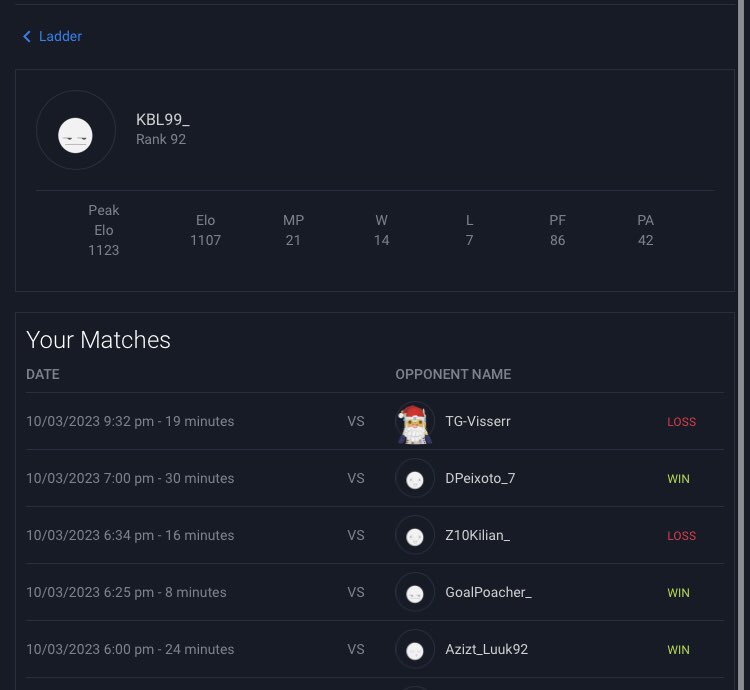Select the 6:00 pm match date
Screen dimensions: 750x690
pyautogui.click(x=130, y=649)
